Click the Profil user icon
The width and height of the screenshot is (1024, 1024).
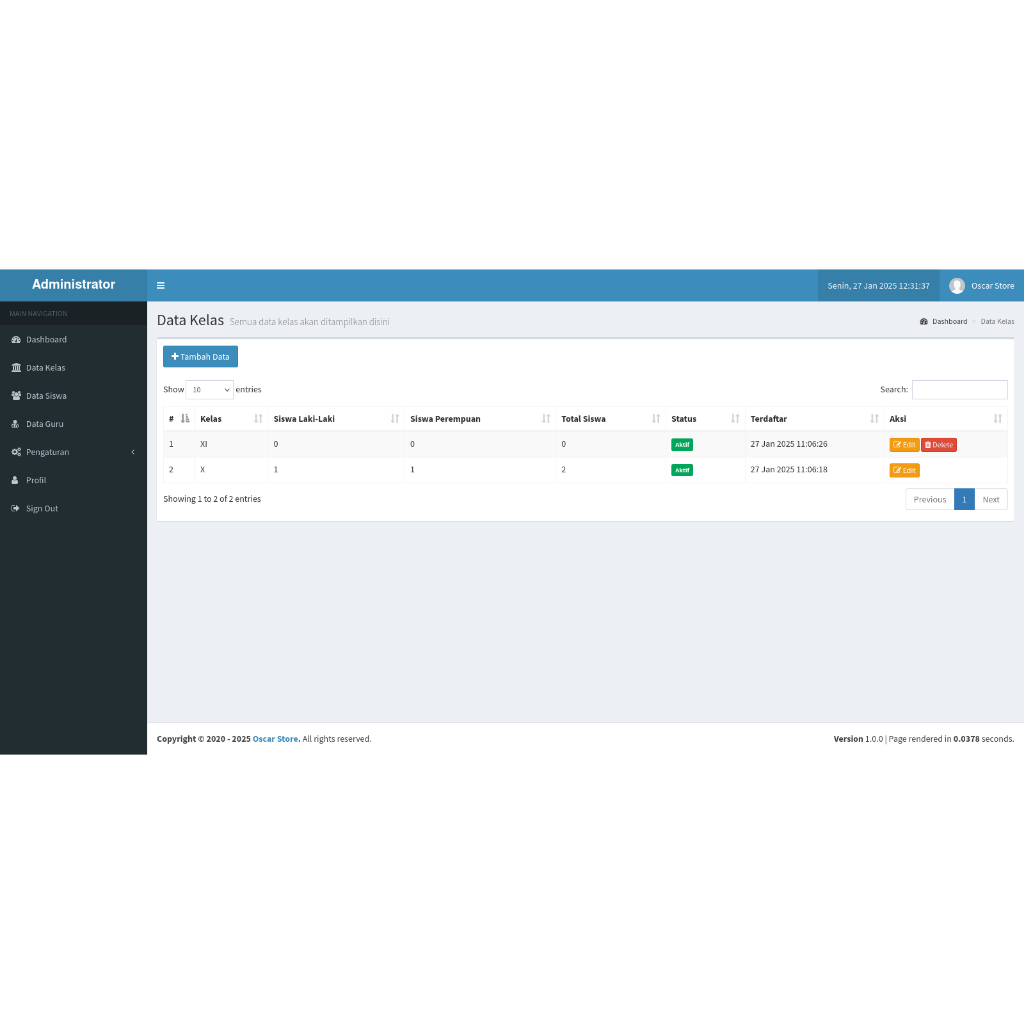click(16, 480)
